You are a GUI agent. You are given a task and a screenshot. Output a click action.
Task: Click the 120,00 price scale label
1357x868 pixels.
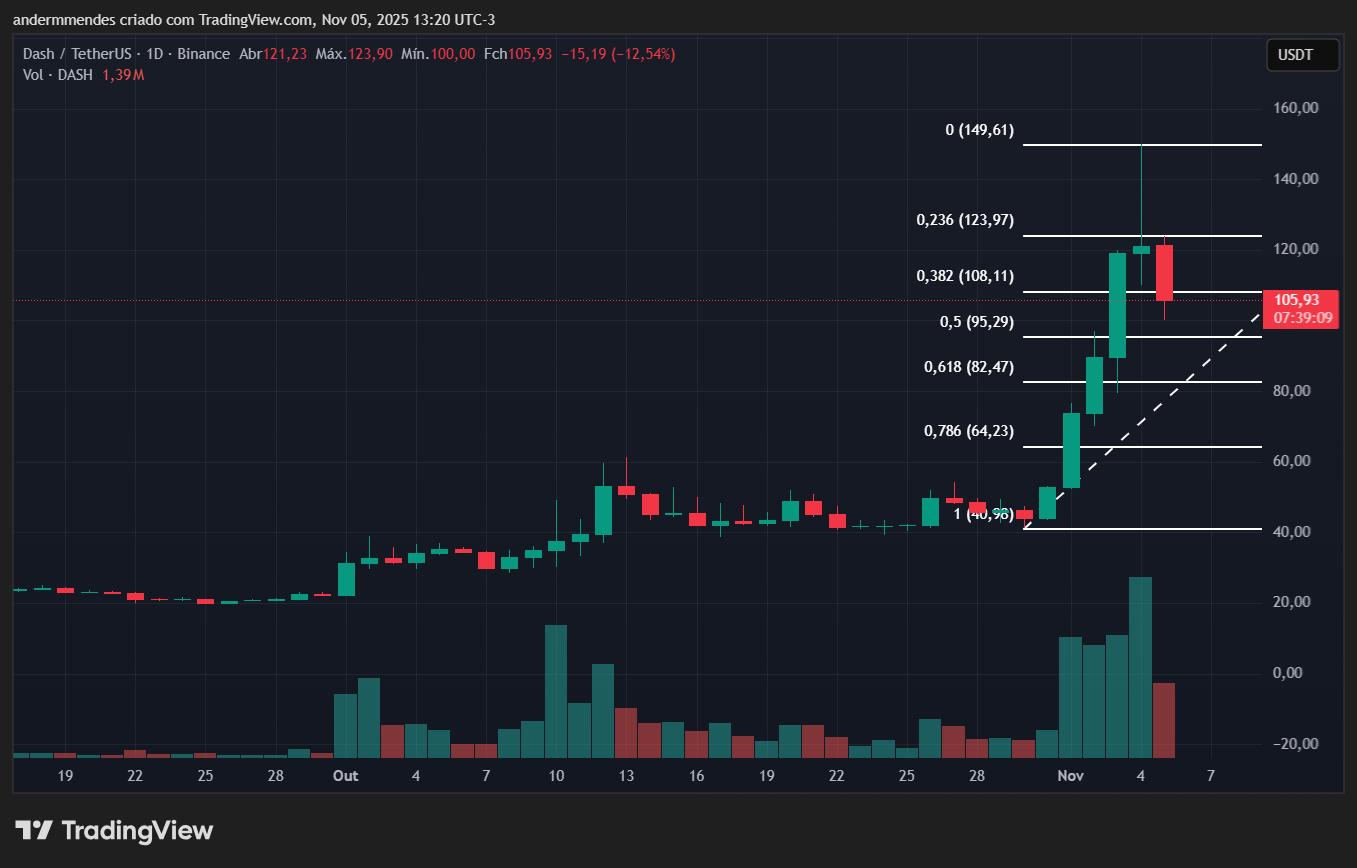pyautogui.click(x=1295, y=249)
